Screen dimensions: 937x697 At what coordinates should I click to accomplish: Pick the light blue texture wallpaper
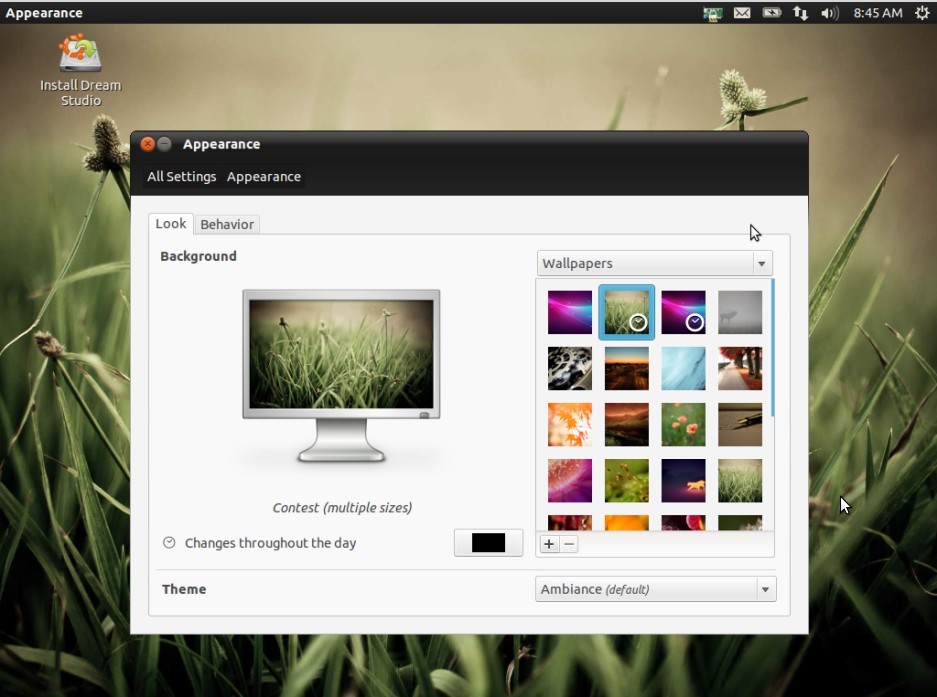click(683, 368)
